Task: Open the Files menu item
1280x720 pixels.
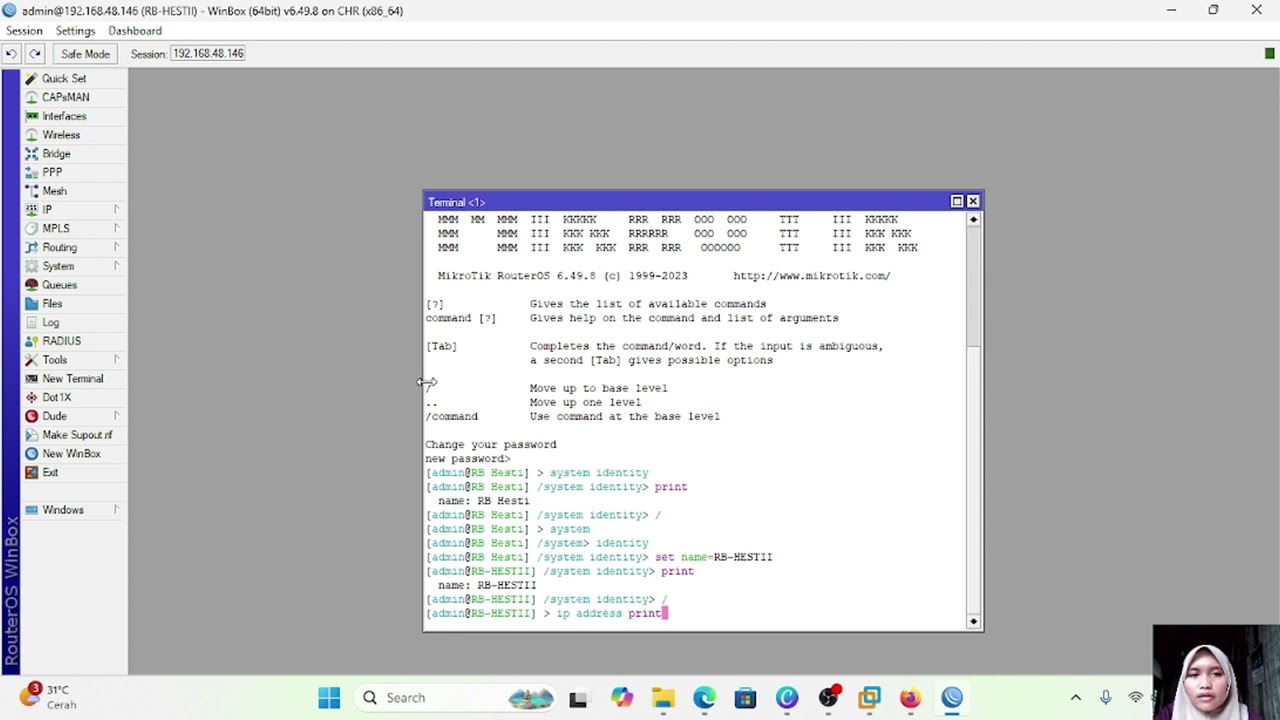Action: click(x=52, y=304)
